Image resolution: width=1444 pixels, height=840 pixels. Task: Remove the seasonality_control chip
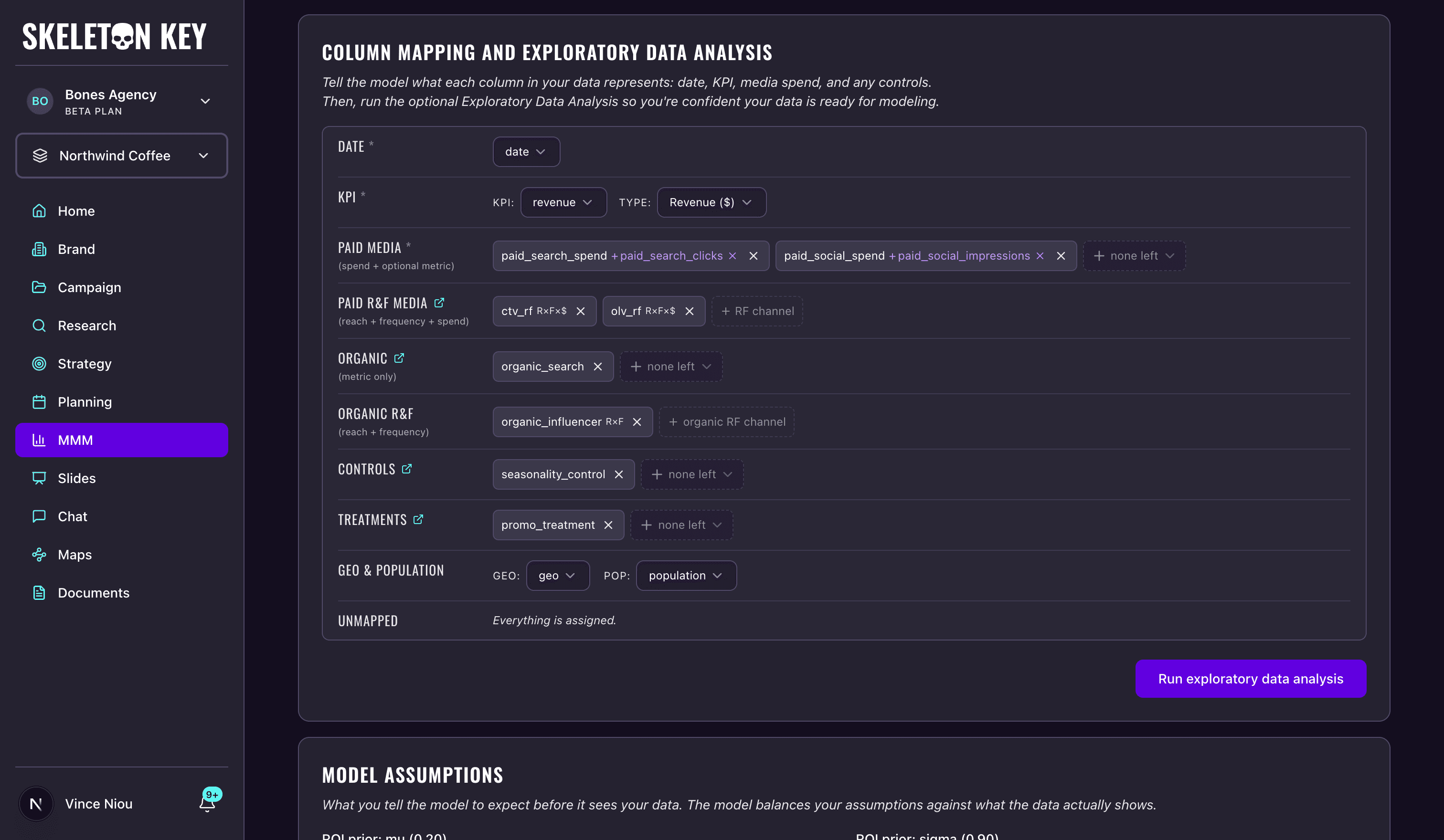point(619,474)
